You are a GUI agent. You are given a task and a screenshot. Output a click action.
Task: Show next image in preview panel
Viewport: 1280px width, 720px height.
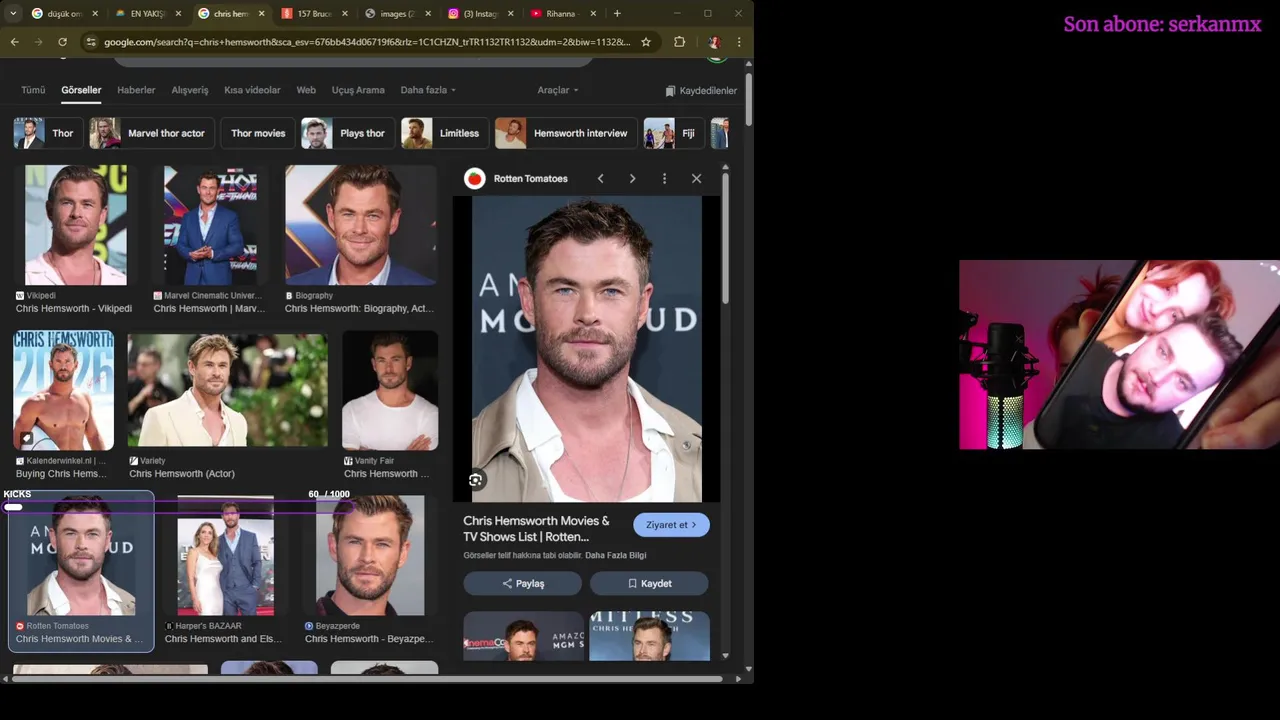[x=632, y=178]
